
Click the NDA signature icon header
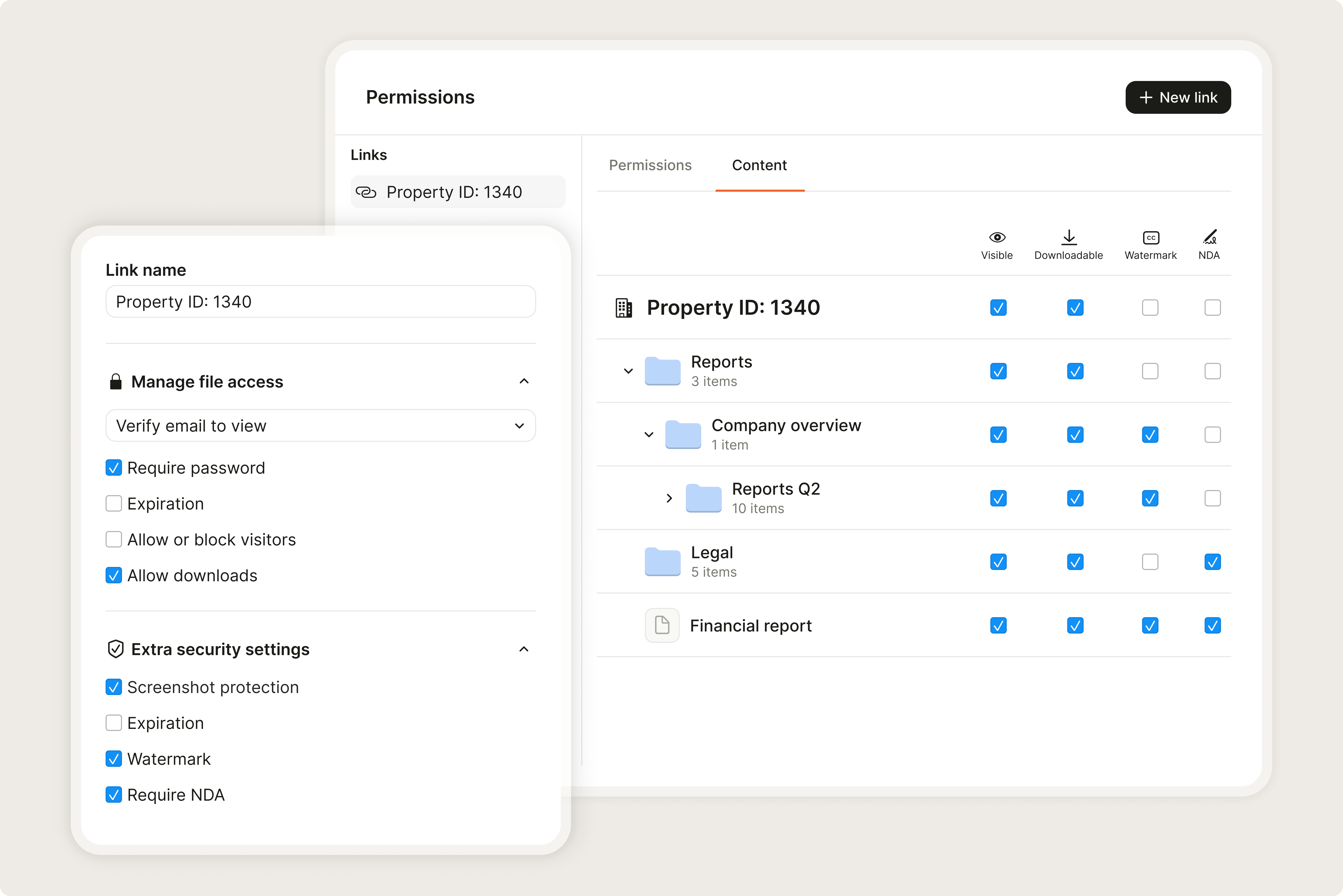1209,237
